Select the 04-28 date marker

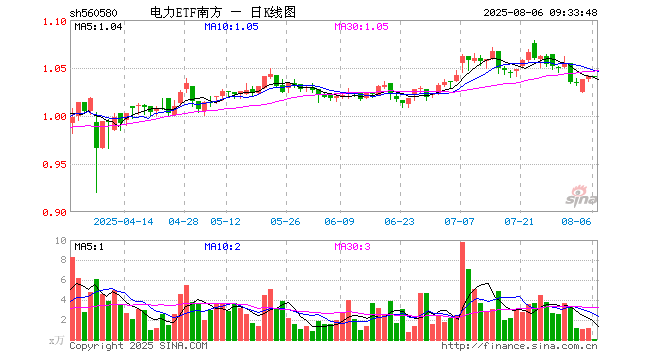point(183,221)
